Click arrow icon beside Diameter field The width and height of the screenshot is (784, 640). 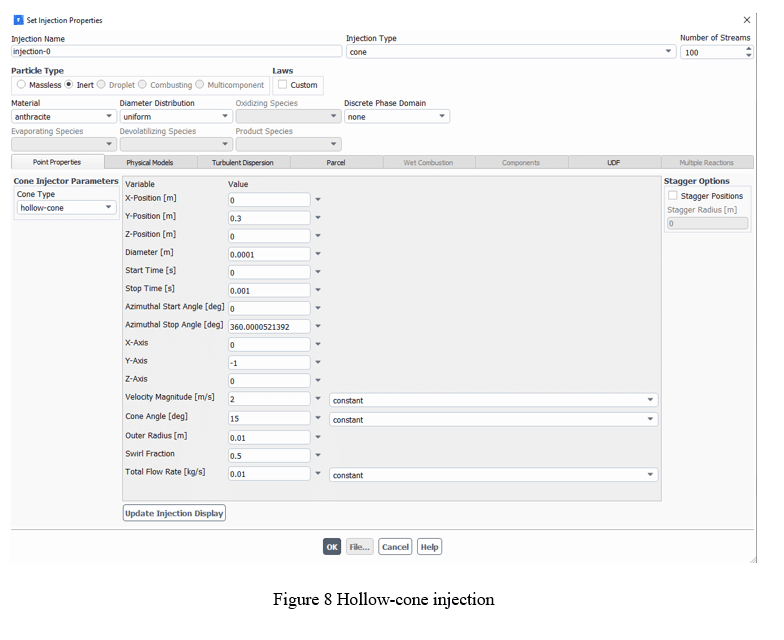click(x=318, y=254)
